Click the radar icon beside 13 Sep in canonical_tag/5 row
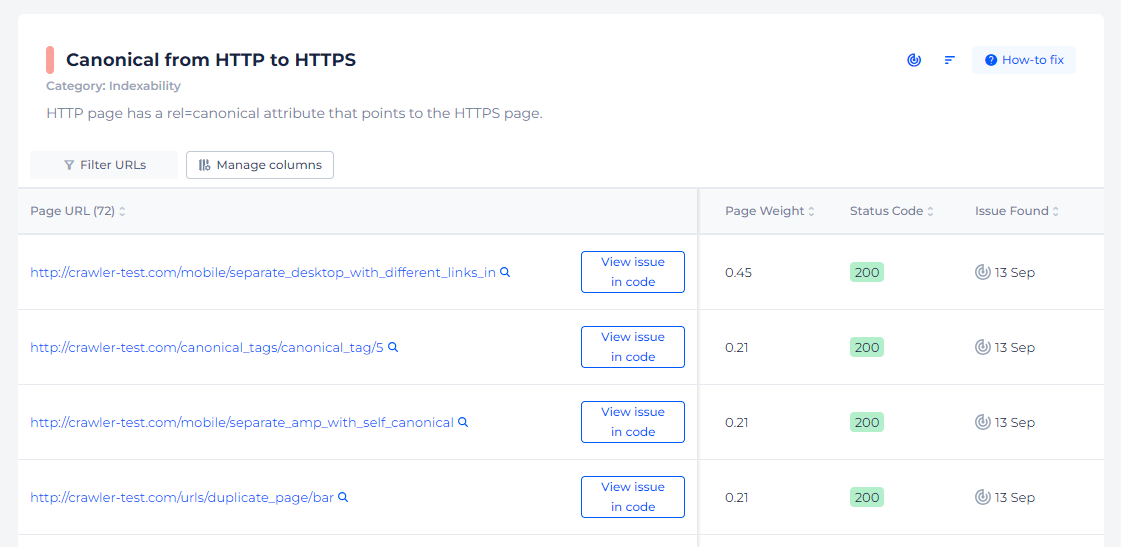The image size is (1121, 547). coord(983,348)
